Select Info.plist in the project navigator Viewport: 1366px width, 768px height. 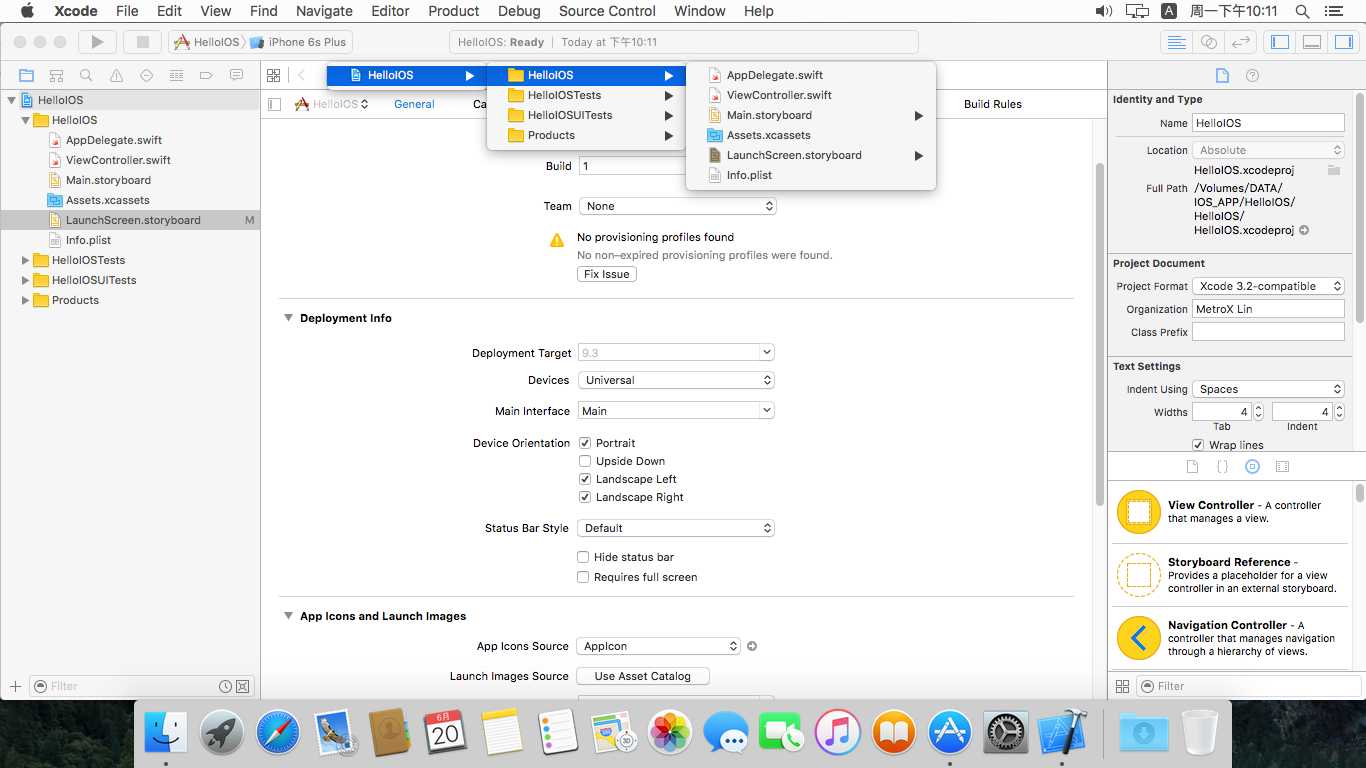pyautogui.click(x=88, y=240)
